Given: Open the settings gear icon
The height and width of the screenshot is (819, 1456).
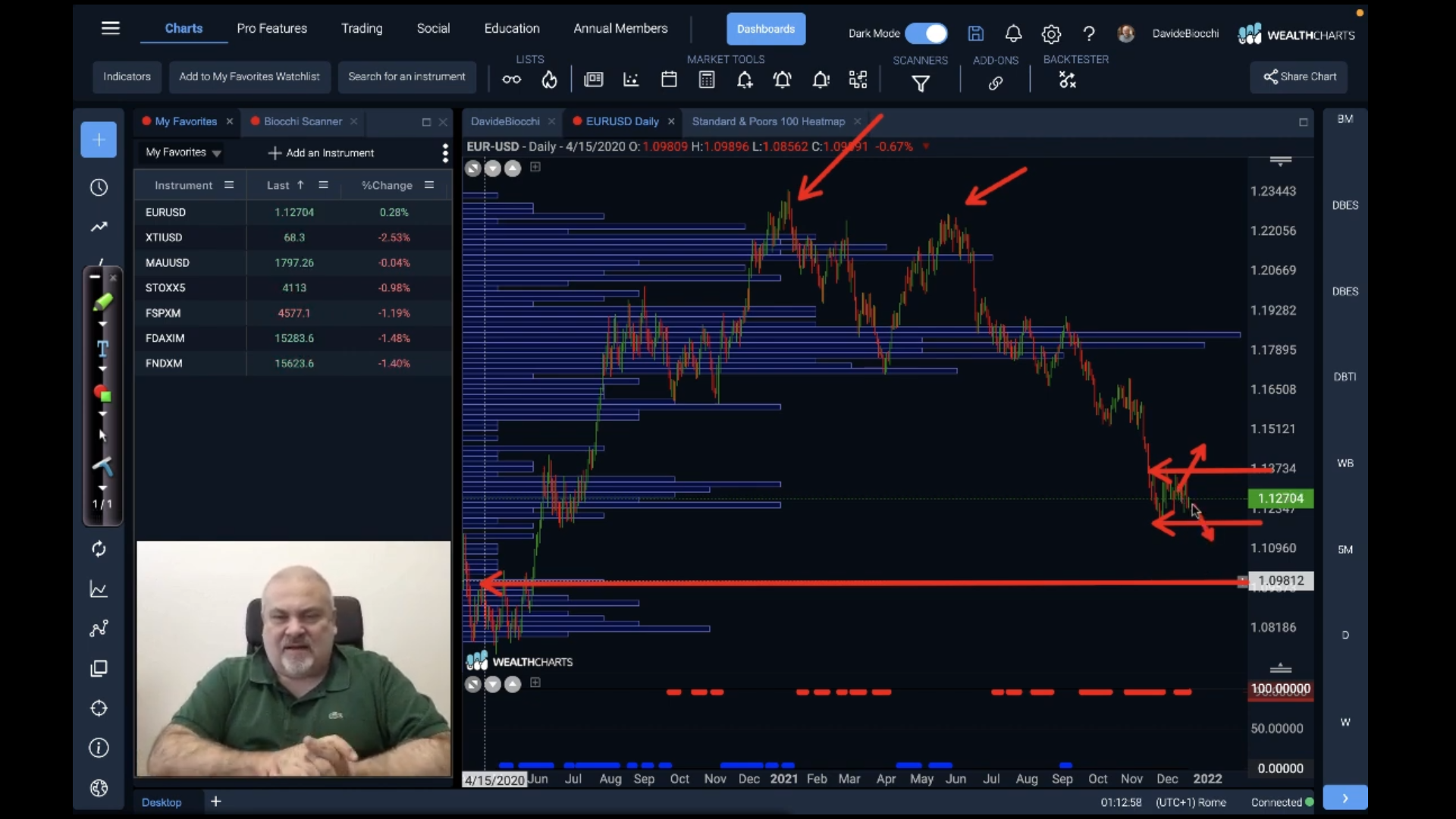Looking at the screenshot, I should tap(1051, 34).
